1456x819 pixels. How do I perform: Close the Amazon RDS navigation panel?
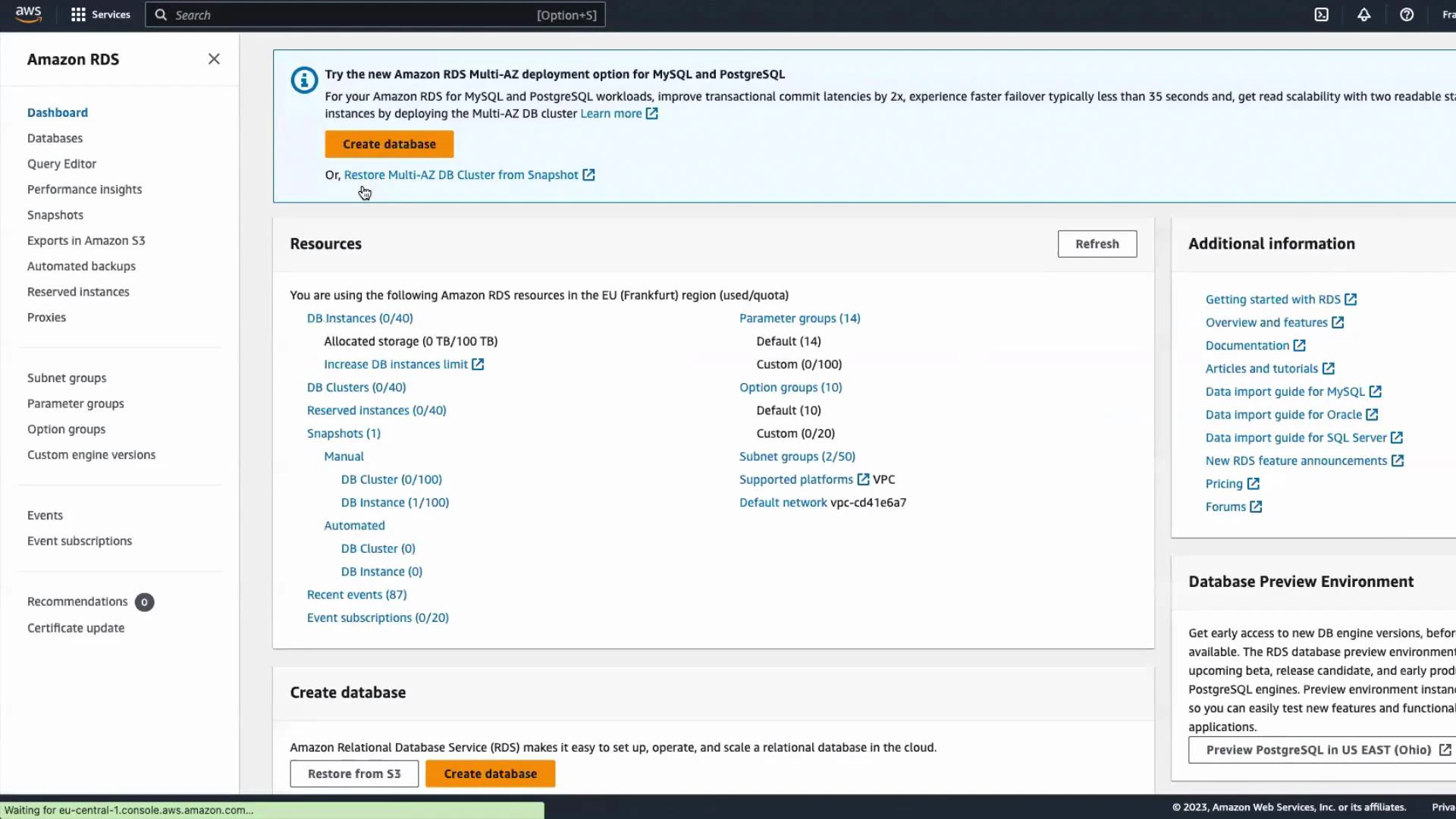tap(214, 58)
